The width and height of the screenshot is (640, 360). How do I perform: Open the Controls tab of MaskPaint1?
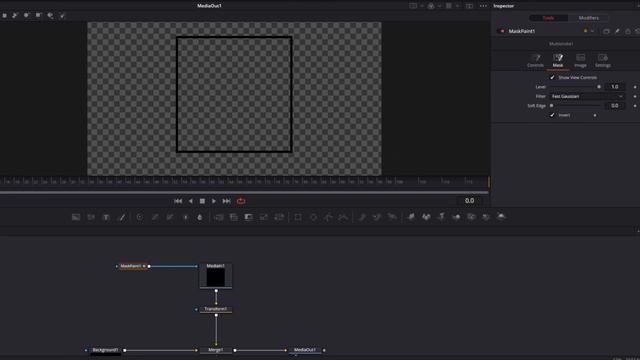[535, 60]
